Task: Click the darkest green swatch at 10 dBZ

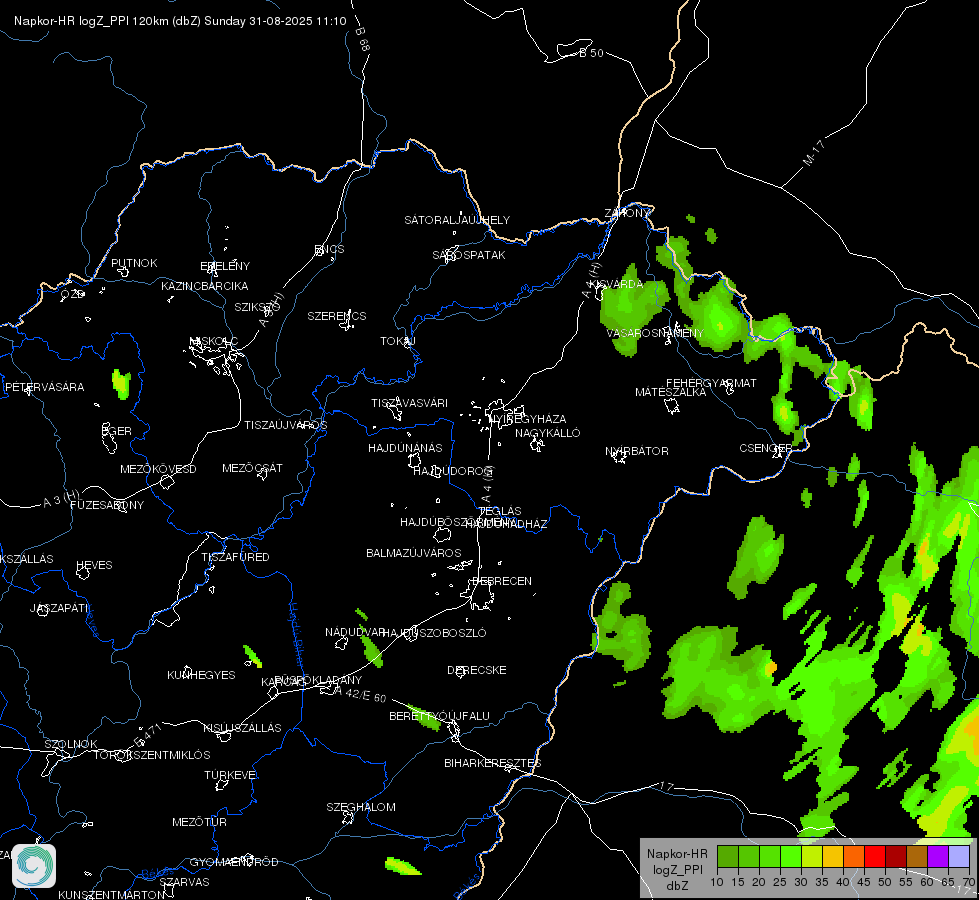Action: pyautogui.click(x=727, y=856)
